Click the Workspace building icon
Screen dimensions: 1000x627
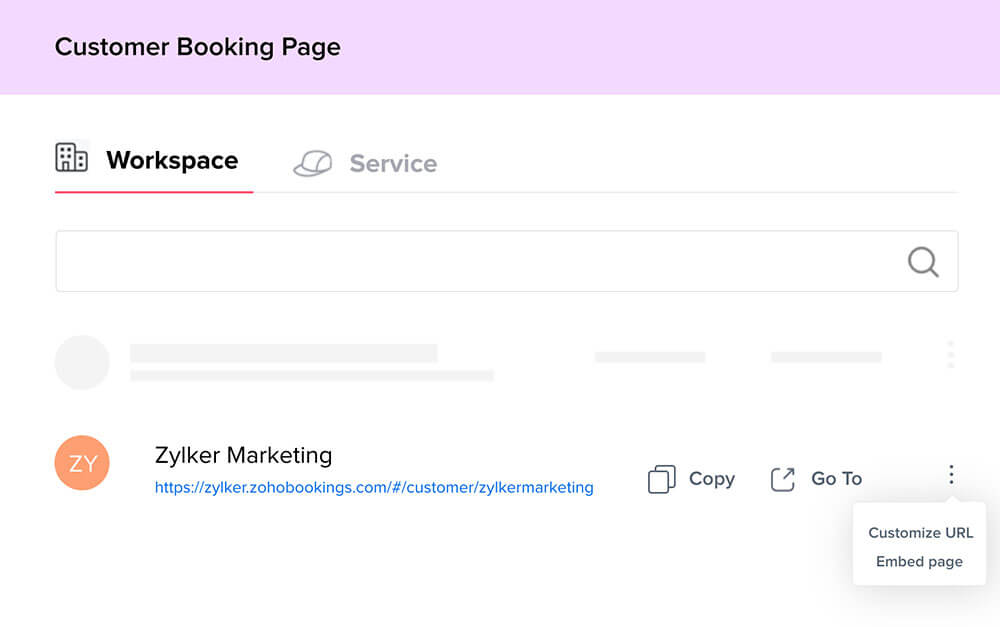coord(71,157)
